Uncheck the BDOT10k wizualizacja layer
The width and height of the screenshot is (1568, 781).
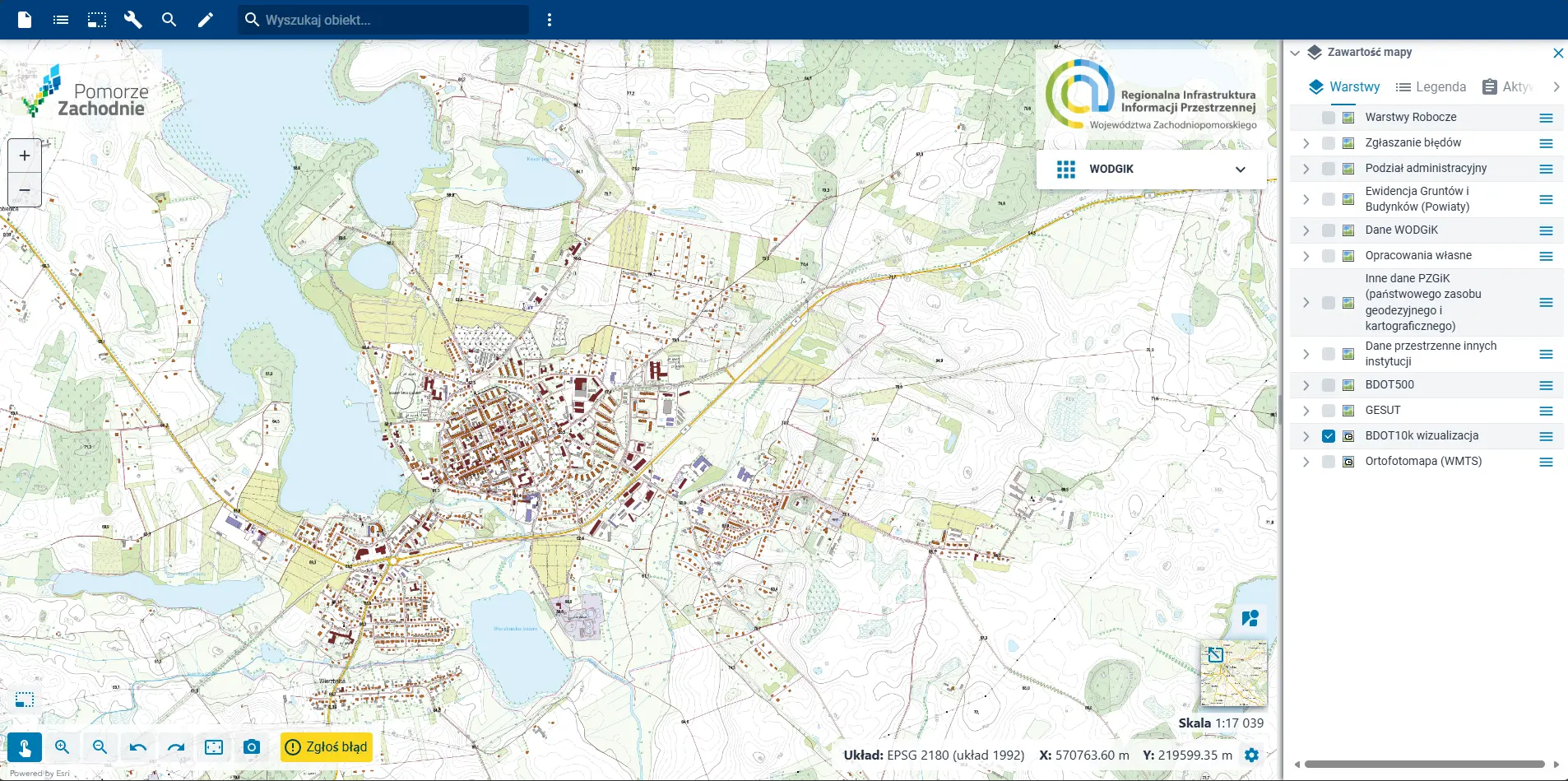[x=1328, y=436]
